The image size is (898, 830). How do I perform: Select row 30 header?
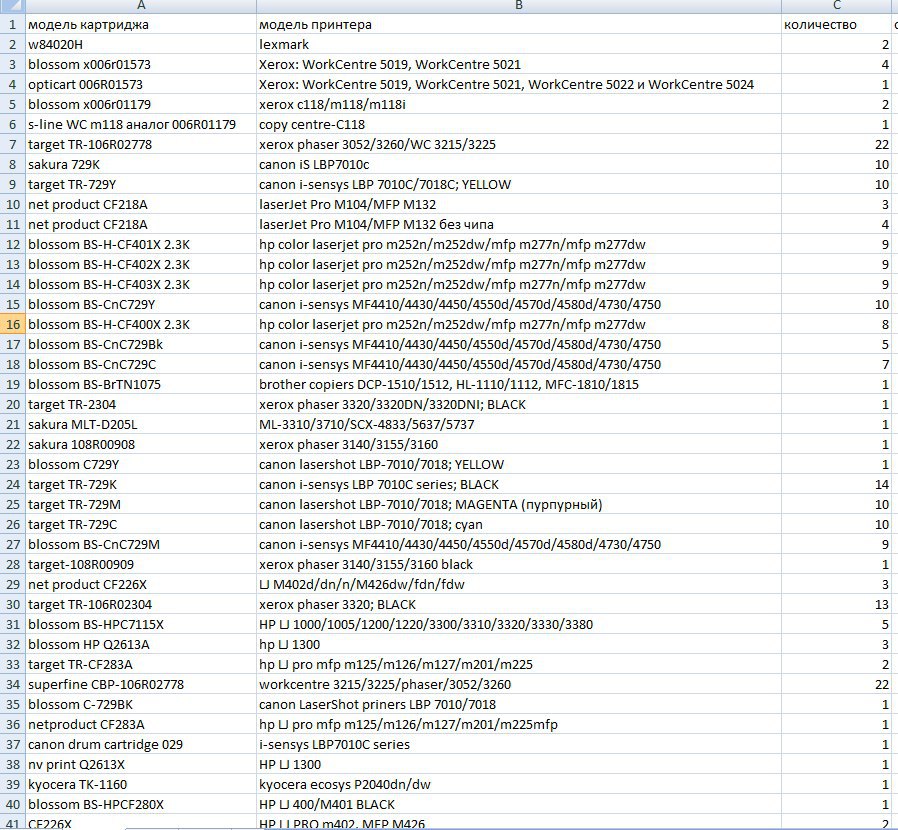click(13, 605)
